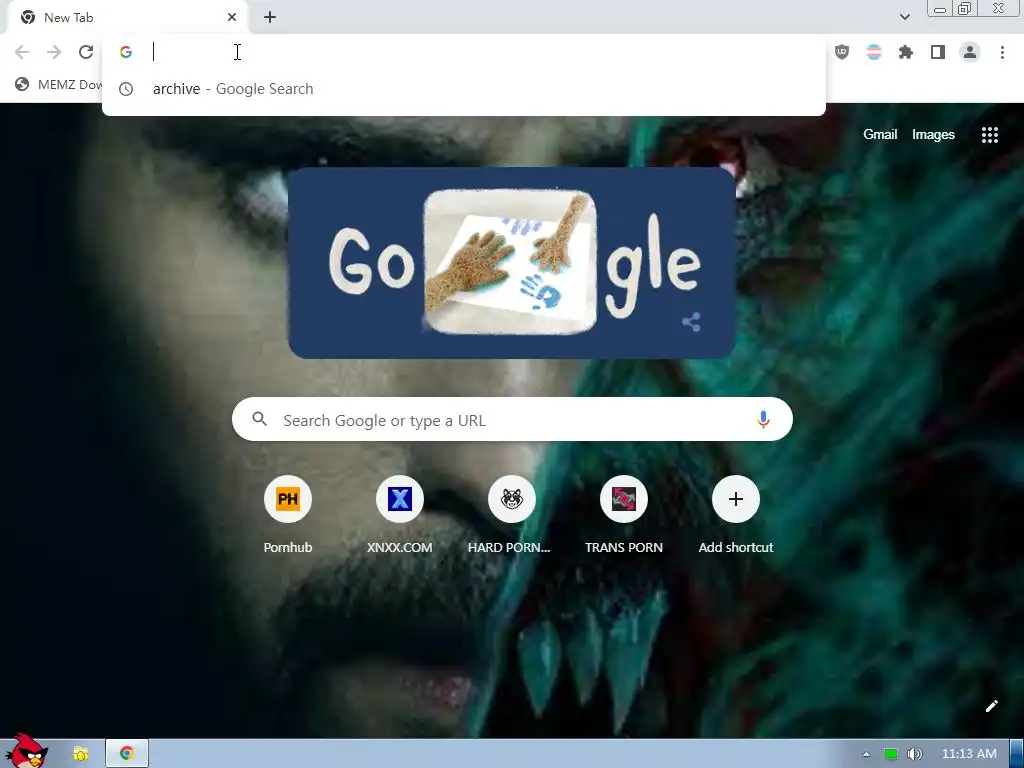Screen dimensions: 1024x768
Task: Reload the page with the refresh icon
Action: [x=86, y=52]
